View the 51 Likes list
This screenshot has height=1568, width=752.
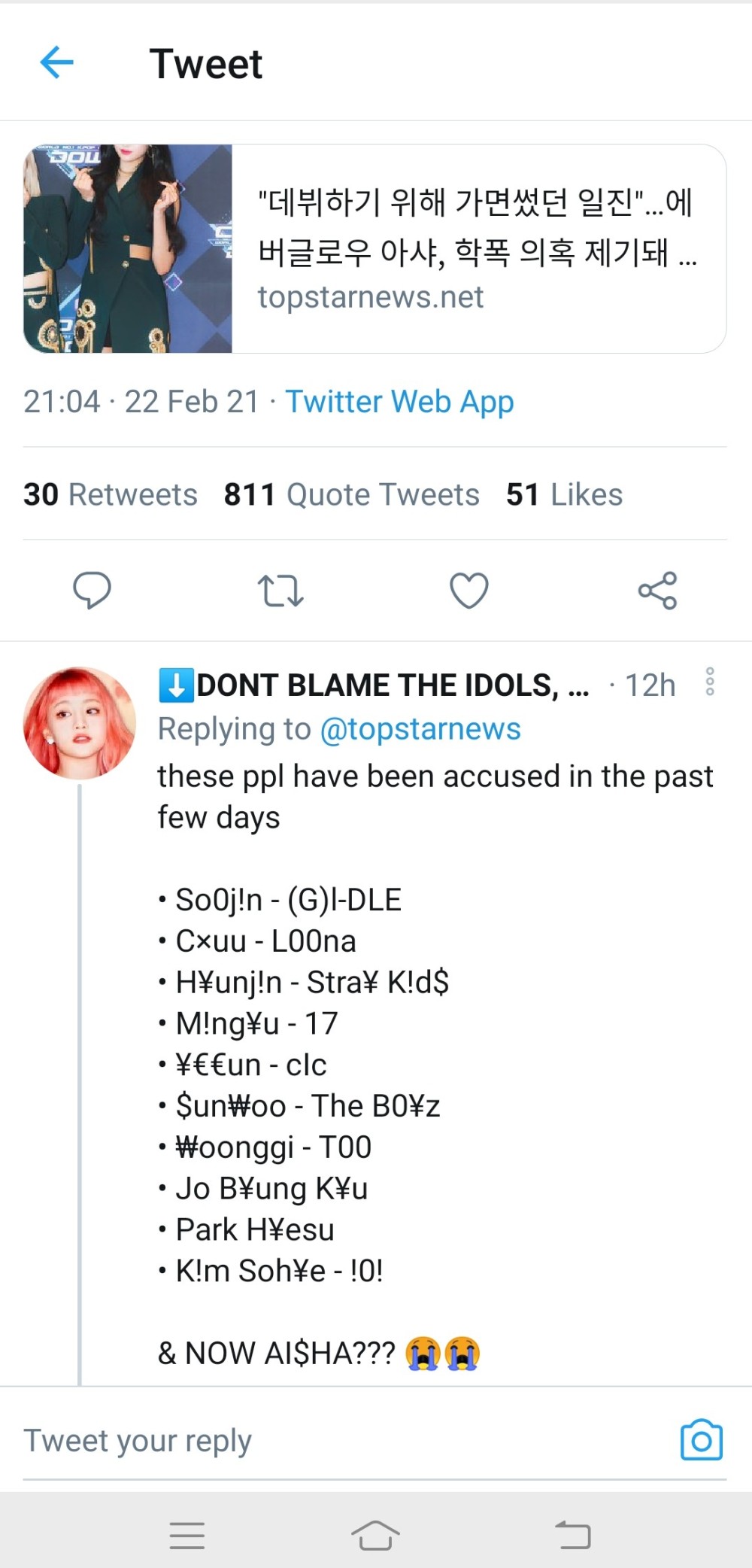click(564, 494)
